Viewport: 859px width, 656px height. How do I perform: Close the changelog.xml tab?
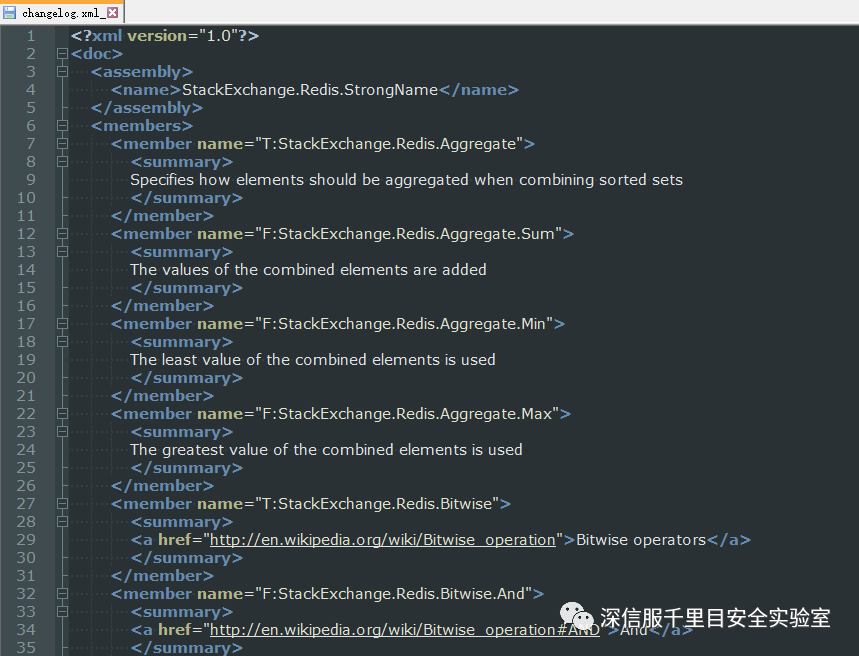tap(112, 13)
